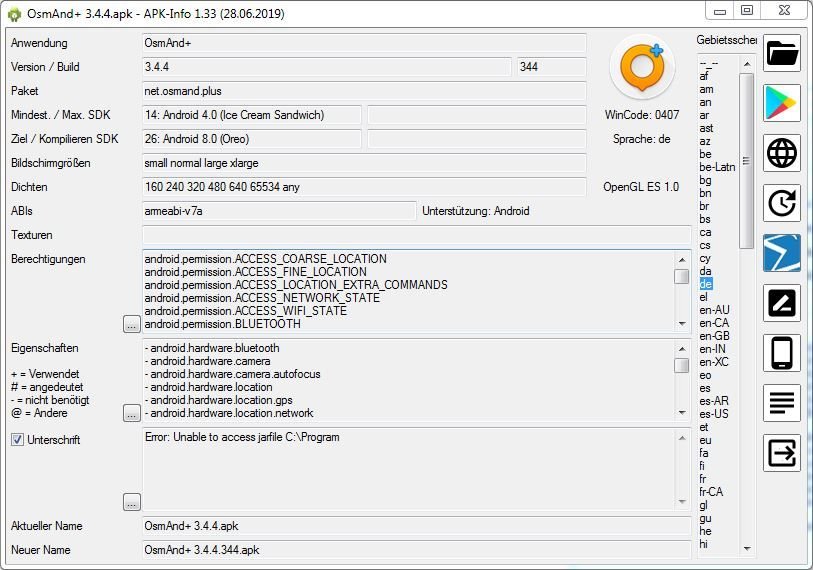Select permission ACCESS_FINE_LOCATION
Image resolution: width=813 pixels, height=570 pixels.
click(256, 272)
